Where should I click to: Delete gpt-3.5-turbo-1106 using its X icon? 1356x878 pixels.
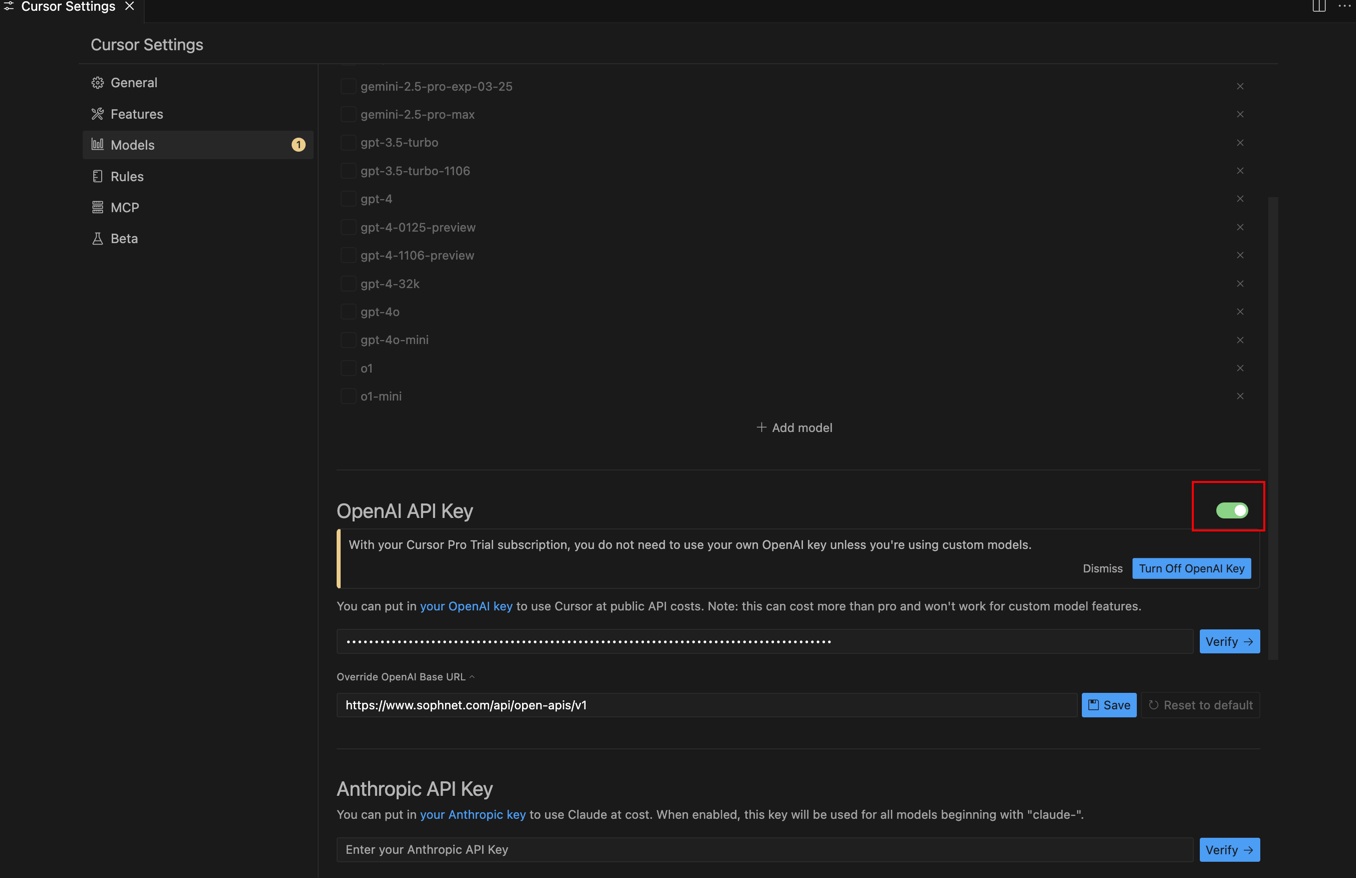tap(1240, 171)
